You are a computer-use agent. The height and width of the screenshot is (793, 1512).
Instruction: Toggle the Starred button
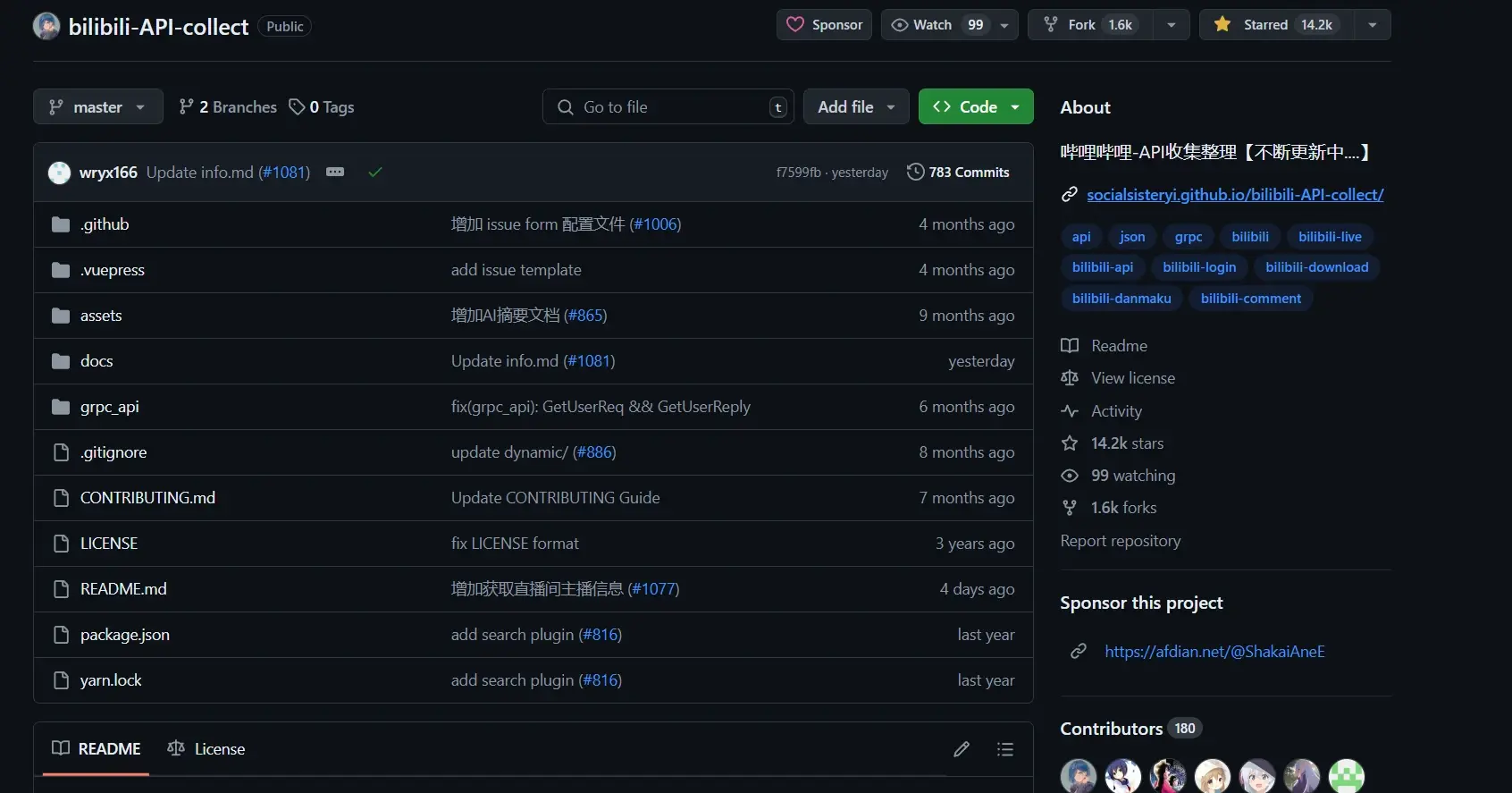click(1277, 25)
